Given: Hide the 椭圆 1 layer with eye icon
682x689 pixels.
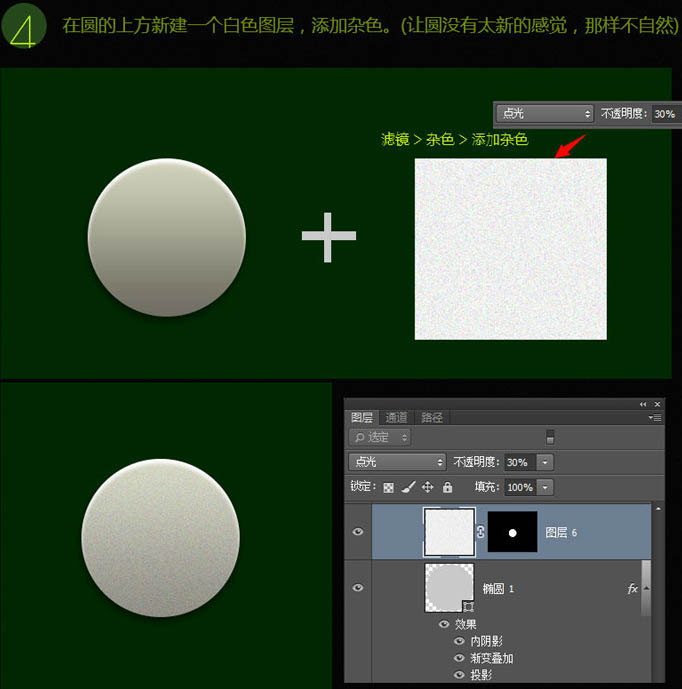Looking at the screenshot, I should pyautogui.click(x=358, y=588).
